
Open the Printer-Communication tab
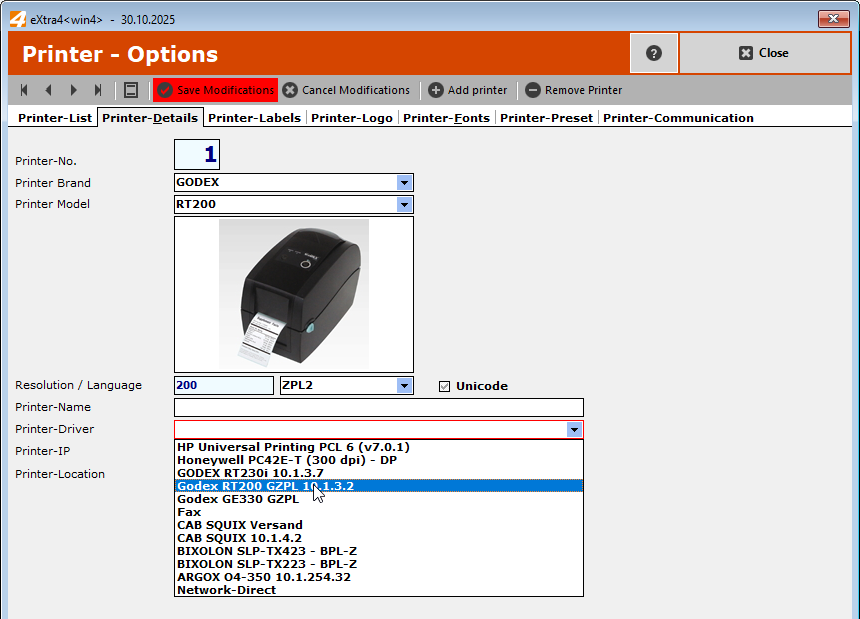coord(678,118)
